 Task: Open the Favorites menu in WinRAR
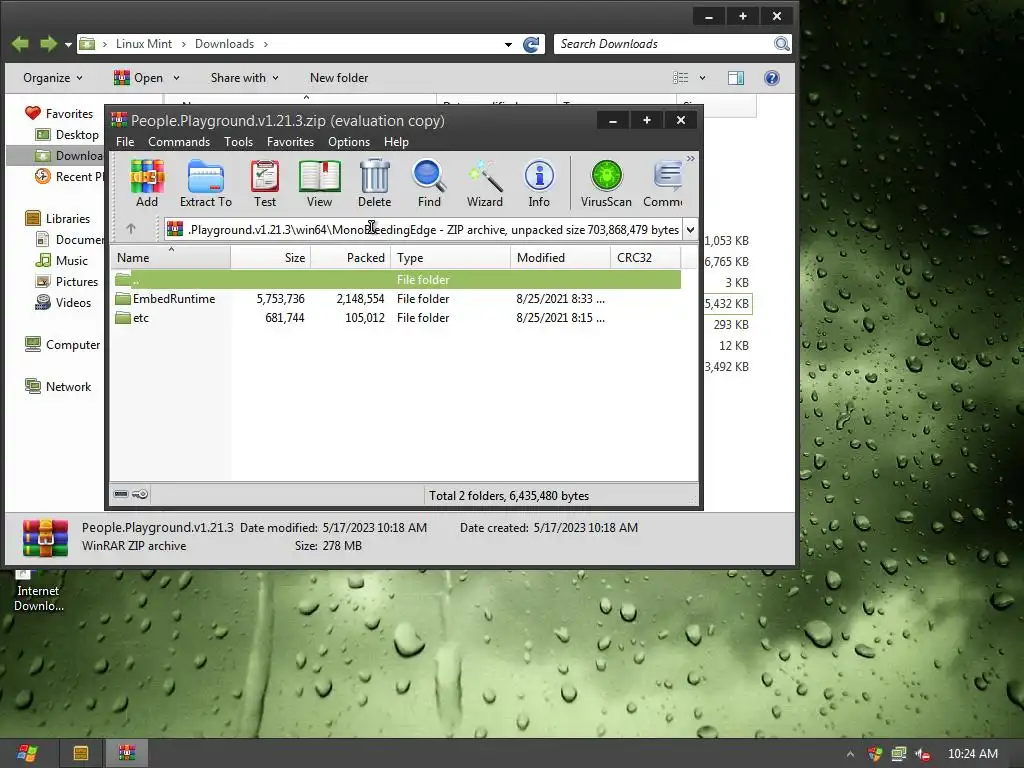290,142
